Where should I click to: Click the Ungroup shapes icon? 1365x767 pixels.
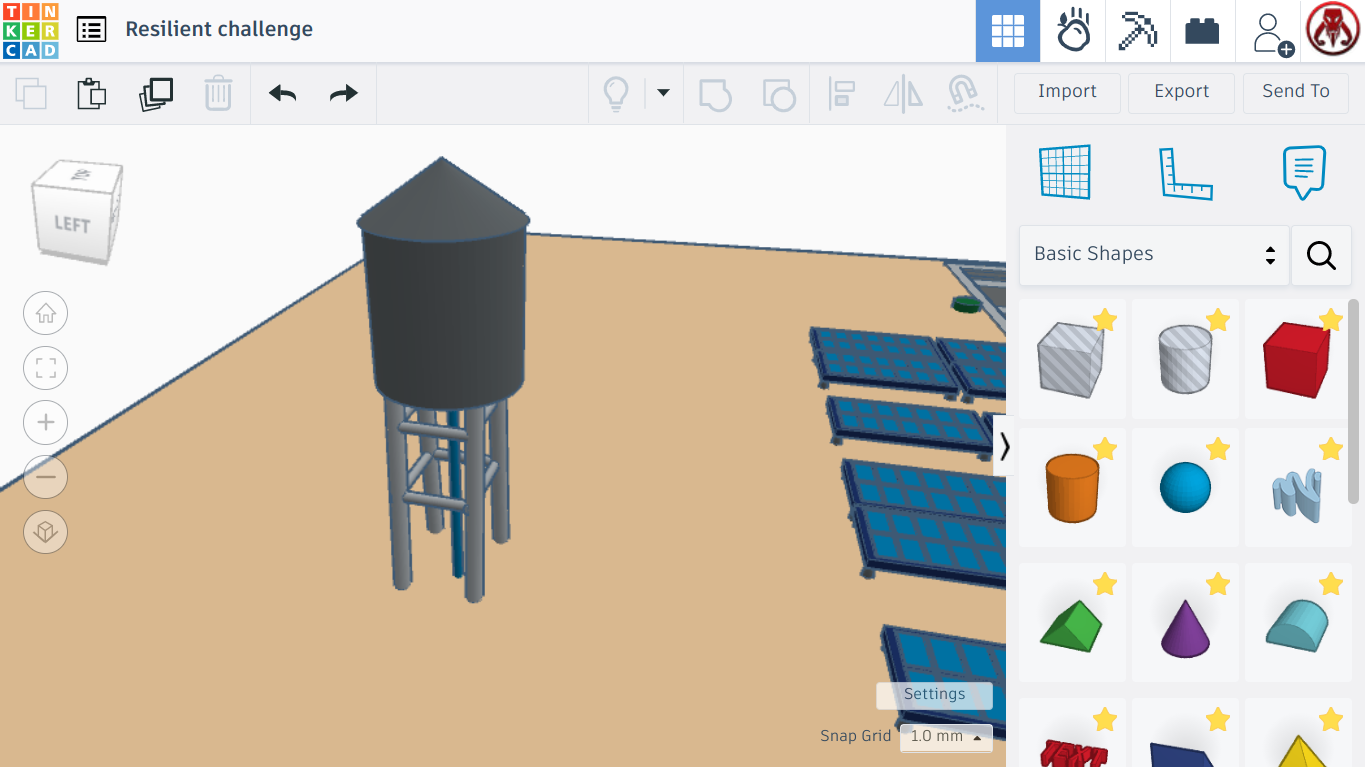point(779,94)
